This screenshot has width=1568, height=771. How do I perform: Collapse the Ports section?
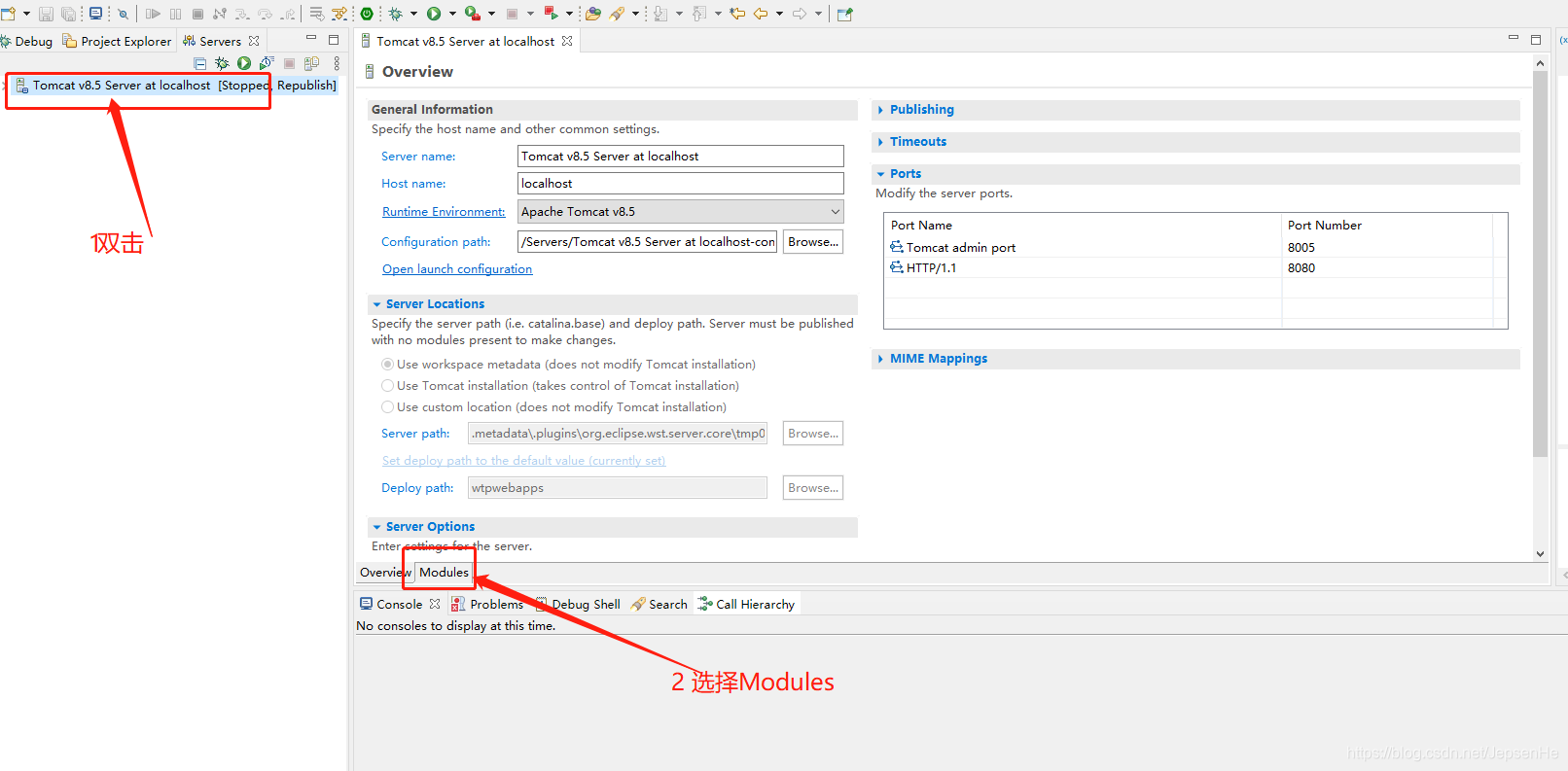click(x=880, y=174)
